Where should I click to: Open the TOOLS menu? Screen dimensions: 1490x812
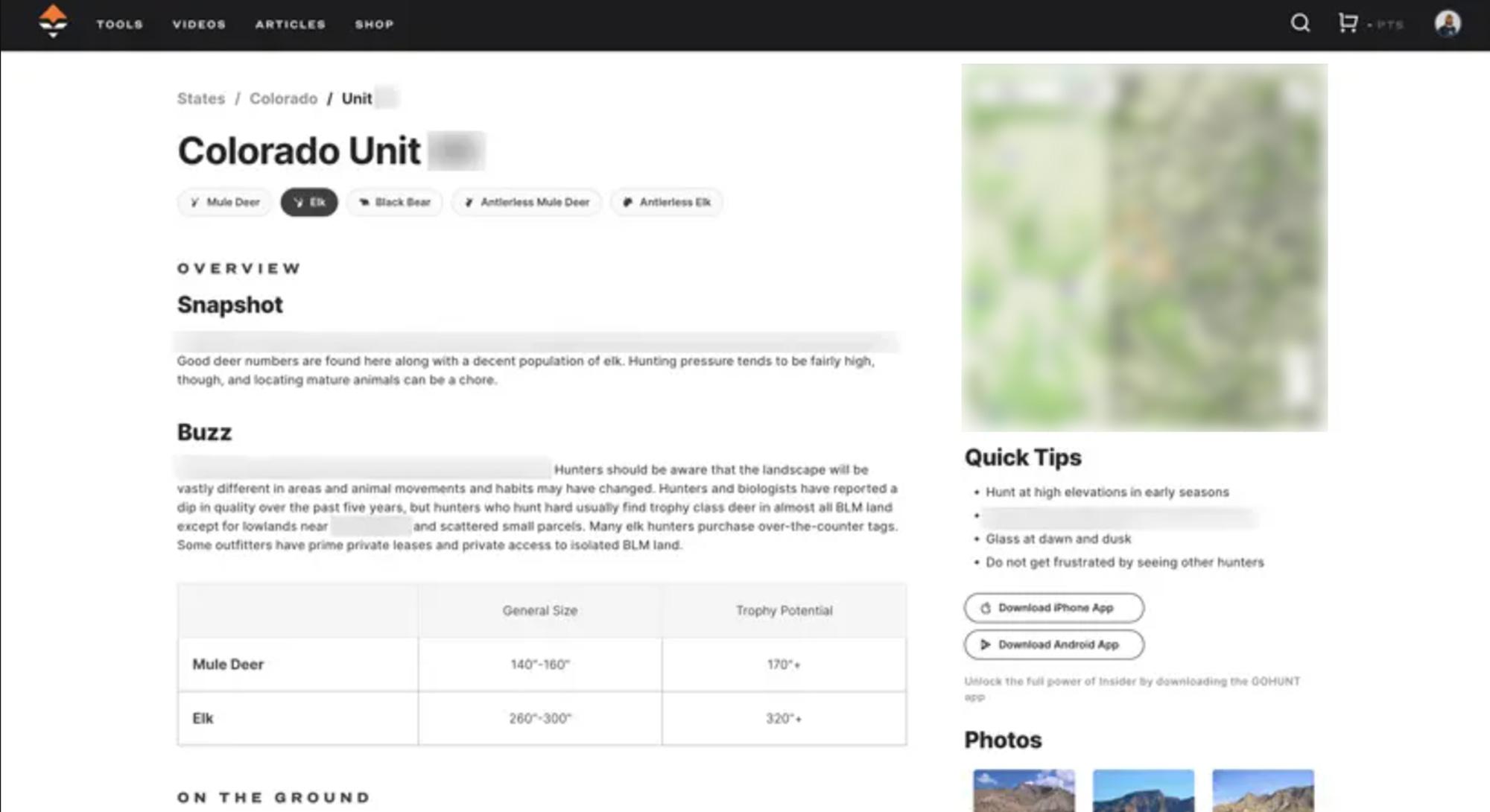tap(118, 24)
